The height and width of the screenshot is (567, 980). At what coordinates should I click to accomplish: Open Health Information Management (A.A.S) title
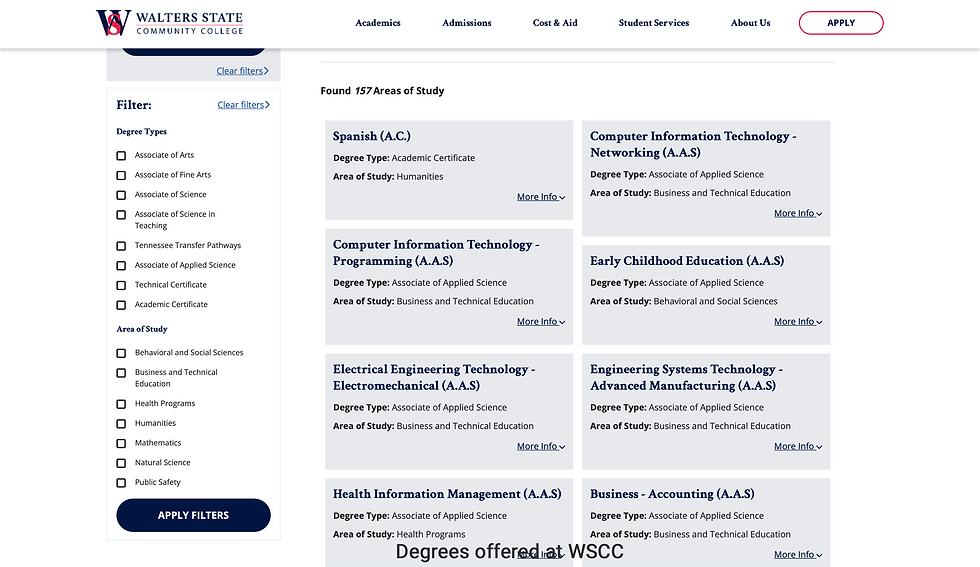(x=447, y=494)
